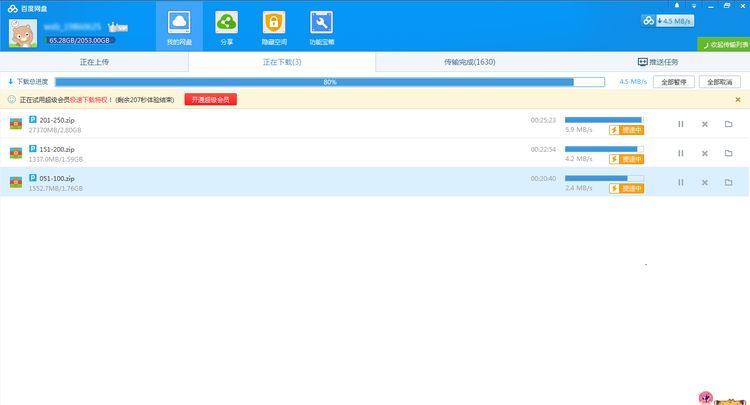Image resolution: width=750 pixels, height=405 pixels.
Task: Click the overall download progress bar at 80%
Action: click(330, 82)
